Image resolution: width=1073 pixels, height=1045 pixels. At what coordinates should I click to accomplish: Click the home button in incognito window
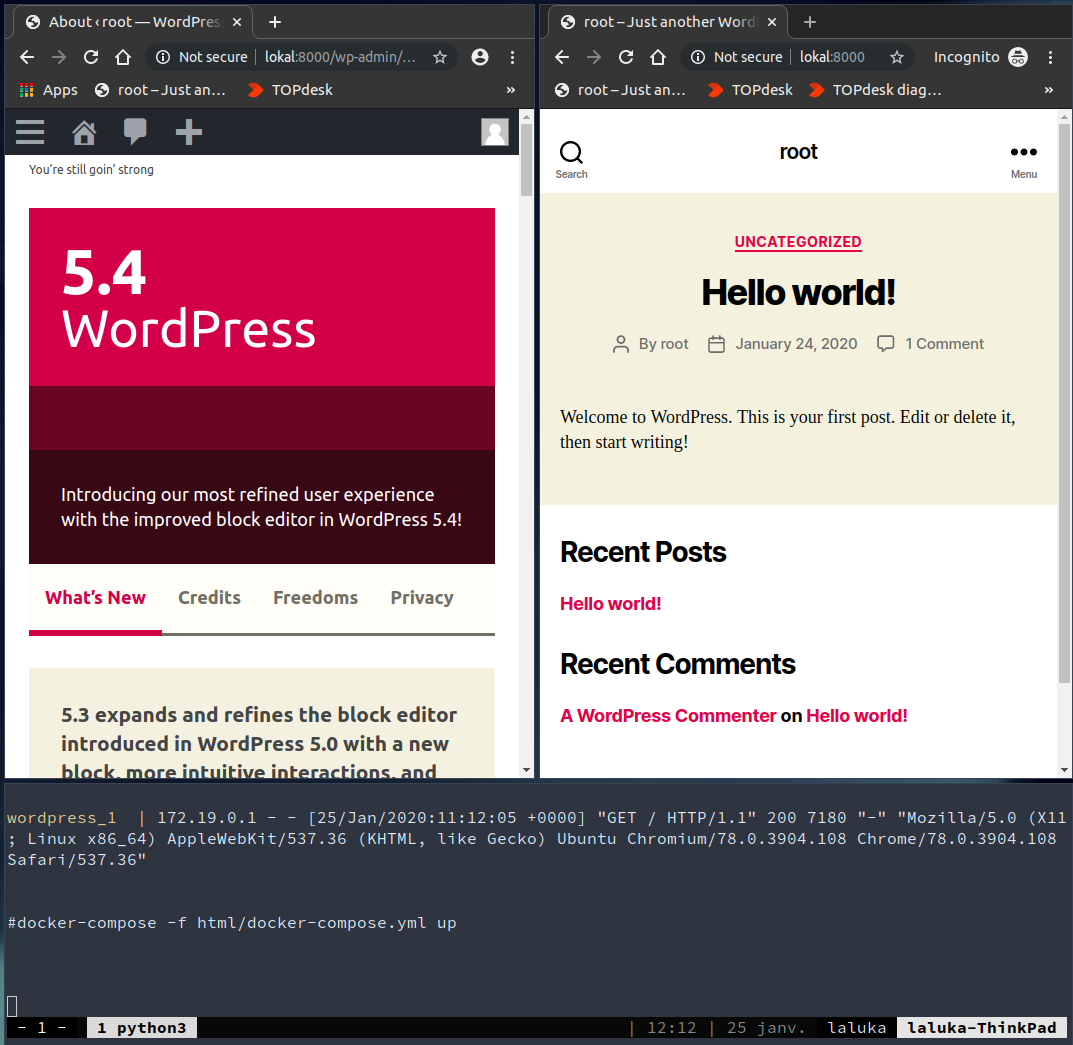tap(658, 57)
